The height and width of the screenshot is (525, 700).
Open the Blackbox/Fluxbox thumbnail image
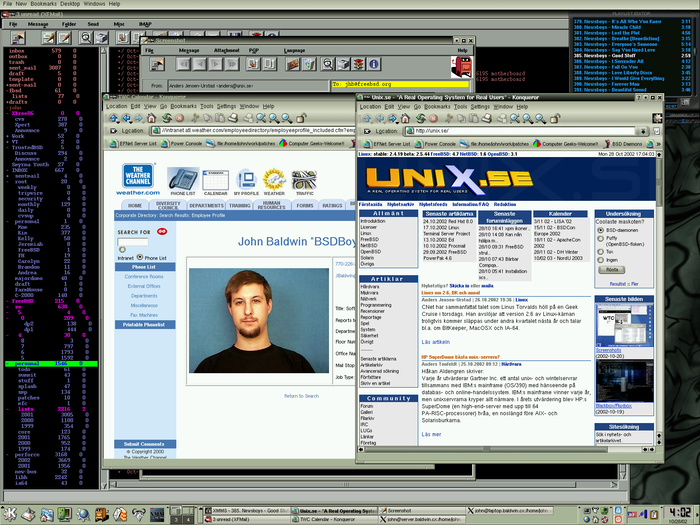[x=624, y=382]
